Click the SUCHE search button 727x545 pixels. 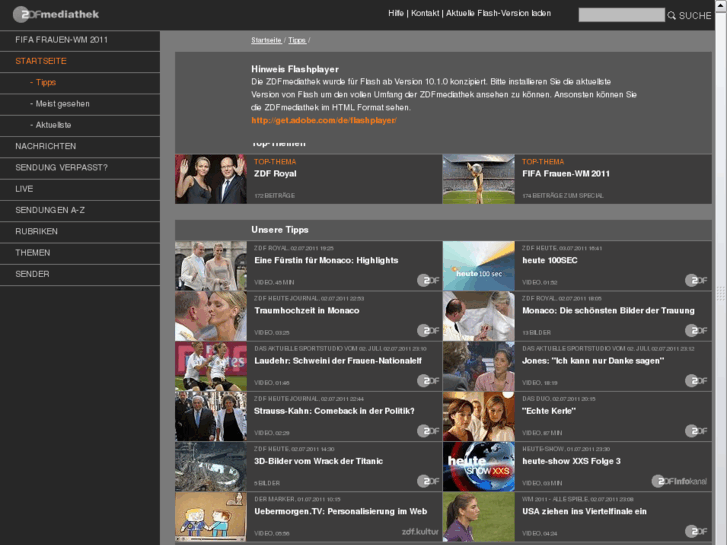(695, 16)
